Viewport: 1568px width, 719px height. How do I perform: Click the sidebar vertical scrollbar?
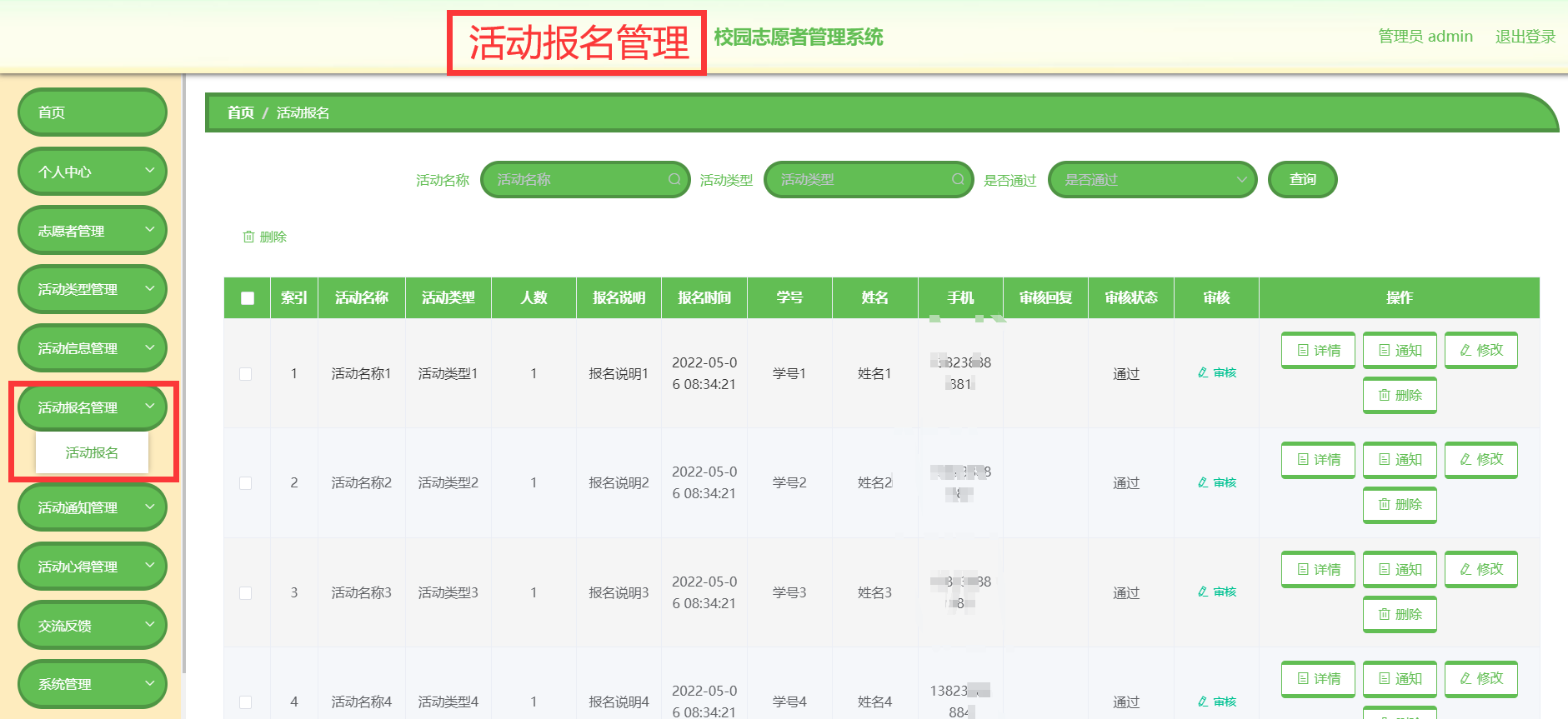(x=183, y=375)
